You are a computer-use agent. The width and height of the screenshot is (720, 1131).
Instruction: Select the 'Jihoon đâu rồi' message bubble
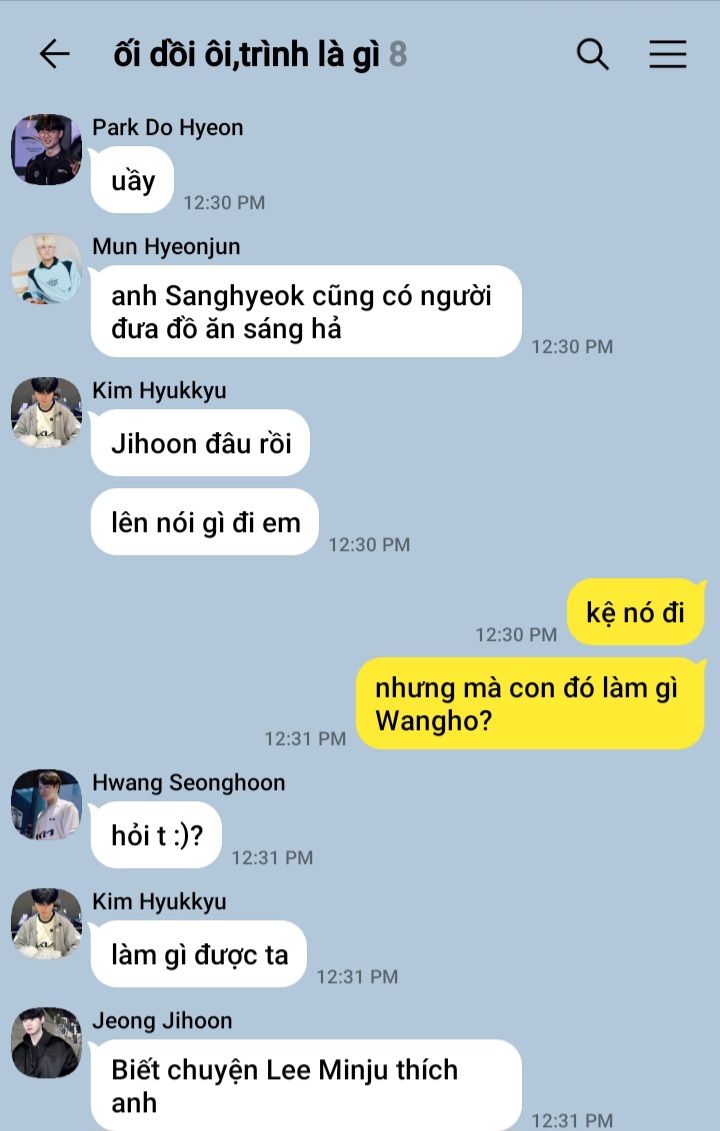click(201, 443)
